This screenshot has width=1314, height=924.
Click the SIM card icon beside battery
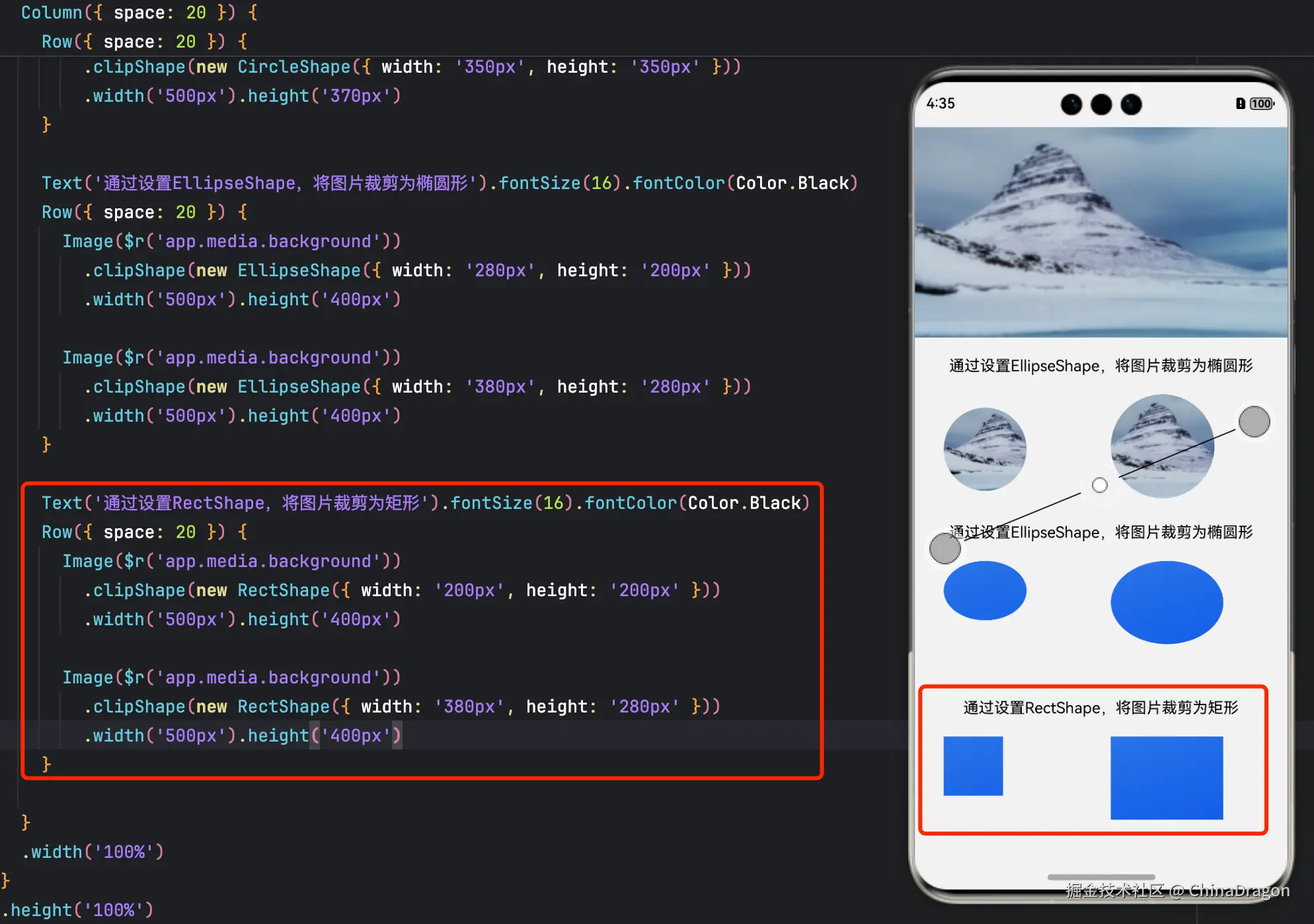[1241, 104]
